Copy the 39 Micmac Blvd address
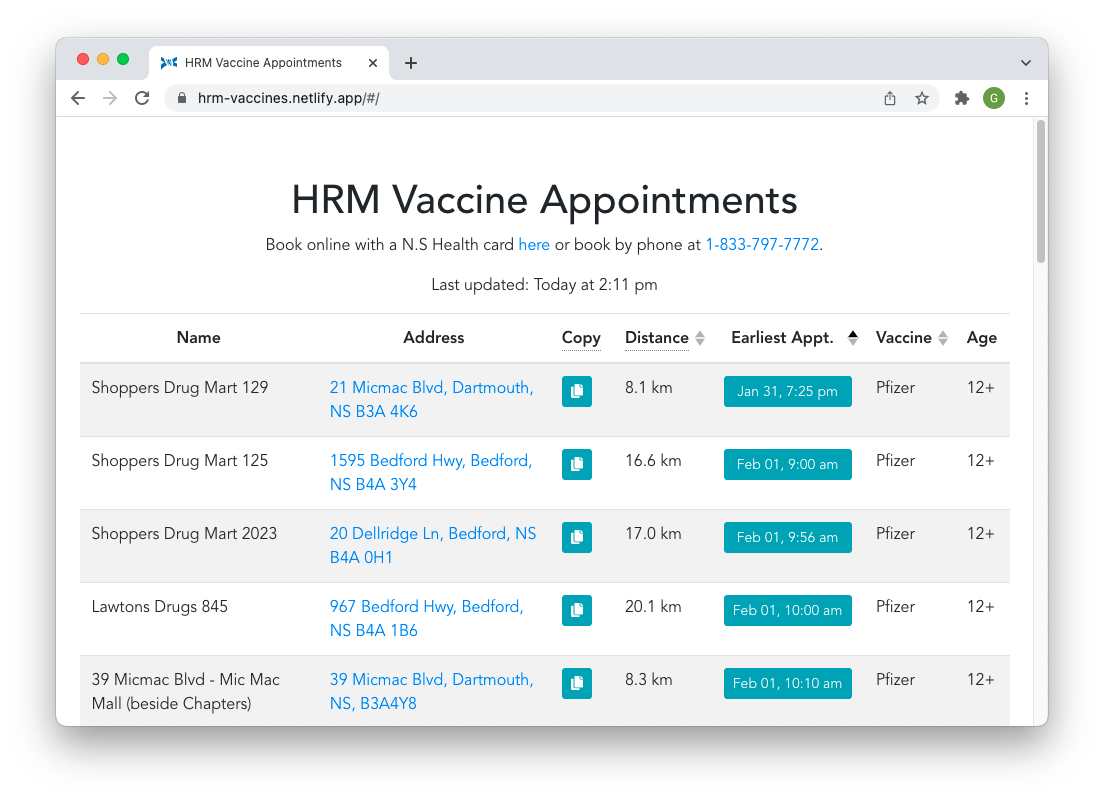The height and width of the screenshot is (800, 1104). pos(576,684)
